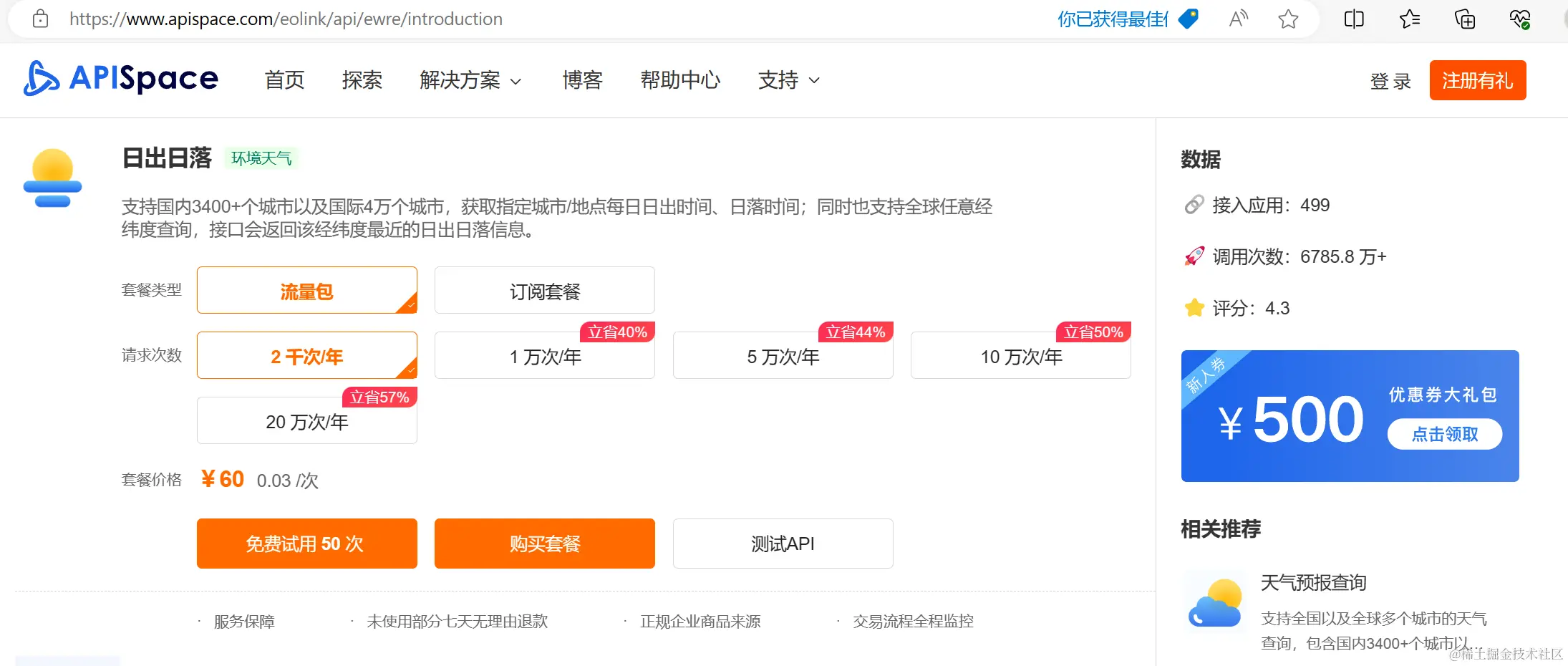Click the 未使用部分七天无理由退款 text
Viewport: 1568px width, 666px height.
point(458,621)
